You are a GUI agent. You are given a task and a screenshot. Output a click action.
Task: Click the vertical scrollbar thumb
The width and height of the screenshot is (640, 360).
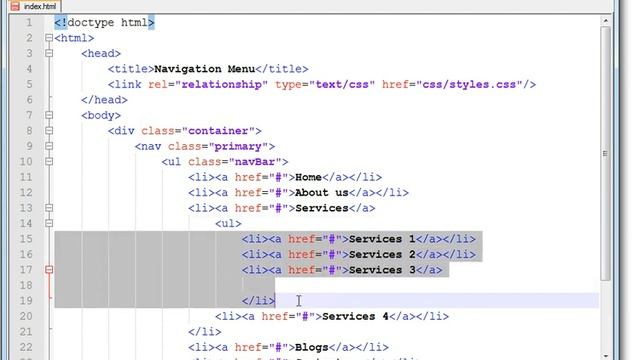[606, 153]
